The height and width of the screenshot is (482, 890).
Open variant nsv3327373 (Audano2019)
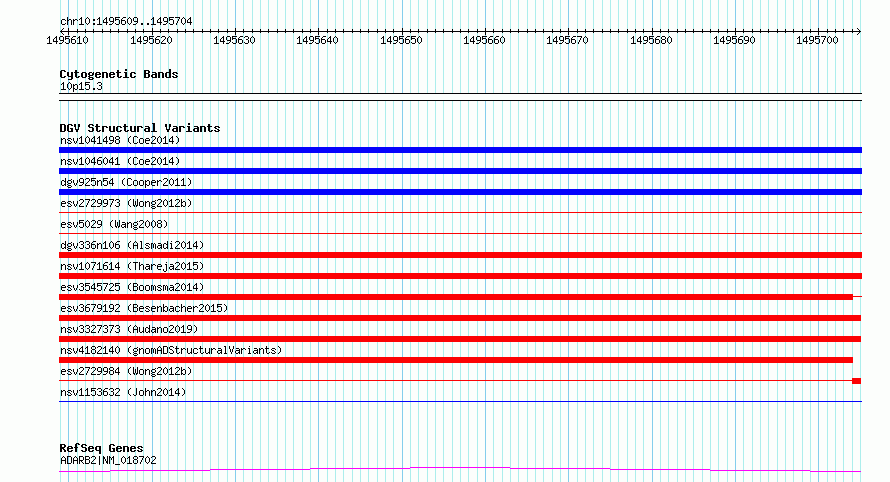129,329
